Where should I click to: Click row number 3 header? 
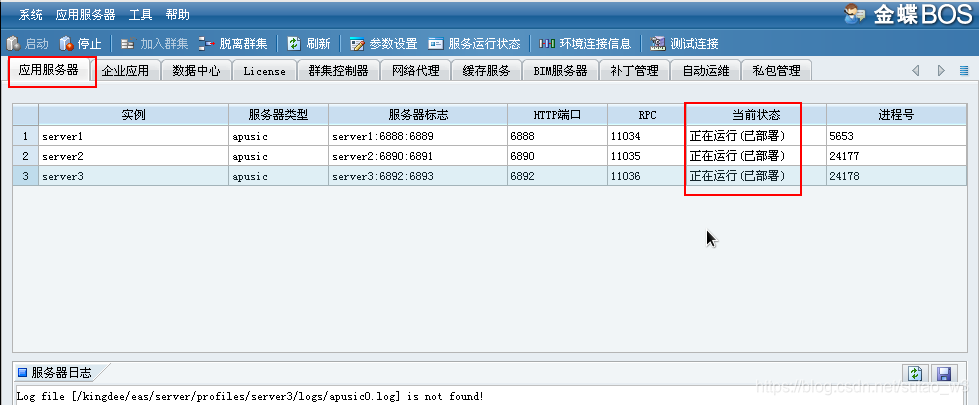26,176
